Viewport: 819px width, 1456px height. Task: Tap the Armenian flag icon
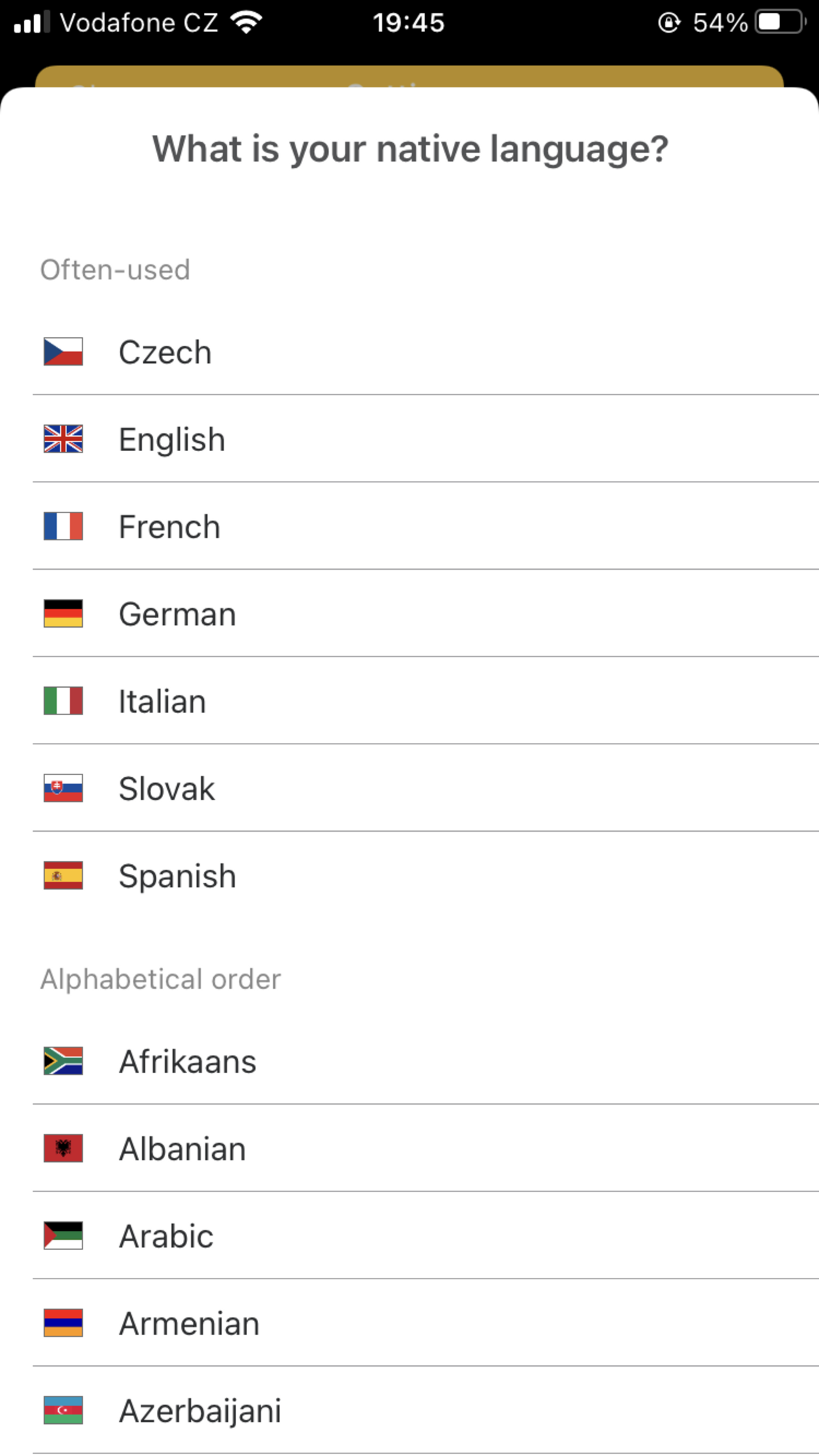click(x=63, y=1324)
